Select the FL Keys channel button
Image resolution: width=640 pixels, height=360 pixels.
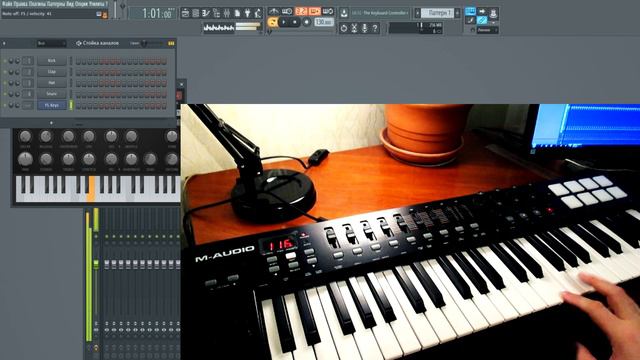point(51,105)
